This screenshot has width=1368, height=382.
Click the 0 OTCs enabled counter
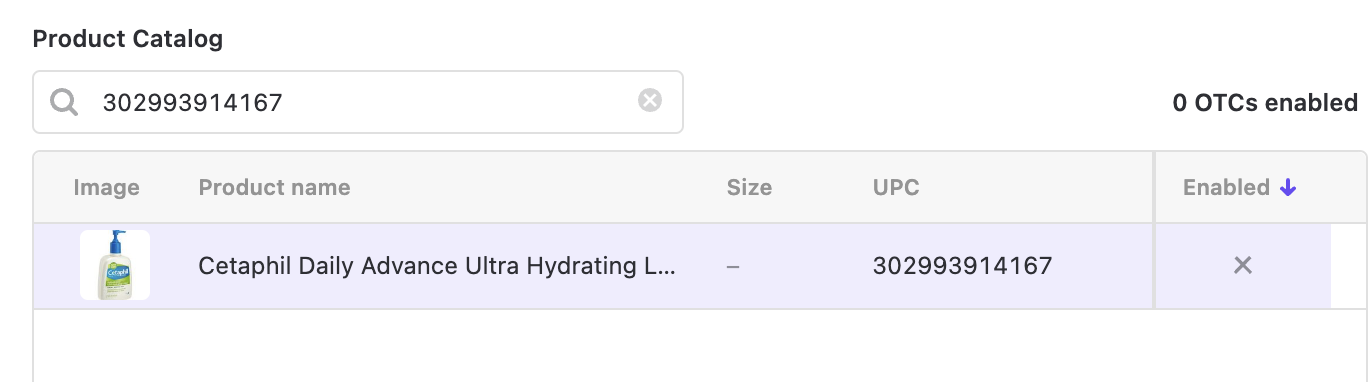[1265, 102]
